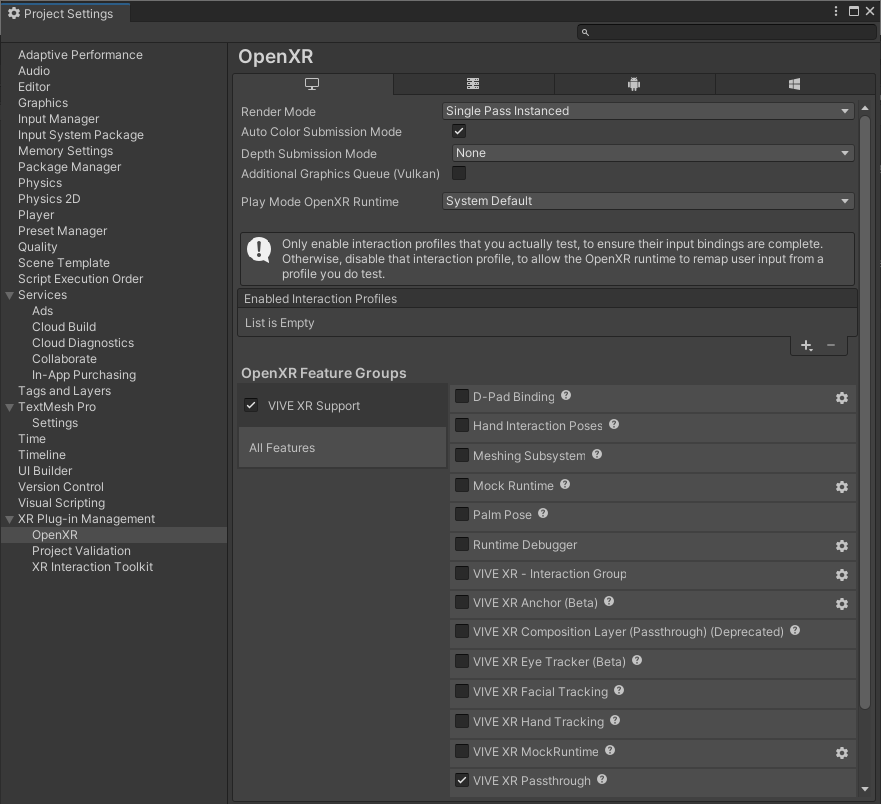
Task: Enable VIVE XR Eye Tracker (Beta)
Action: (x=461, y=661)
